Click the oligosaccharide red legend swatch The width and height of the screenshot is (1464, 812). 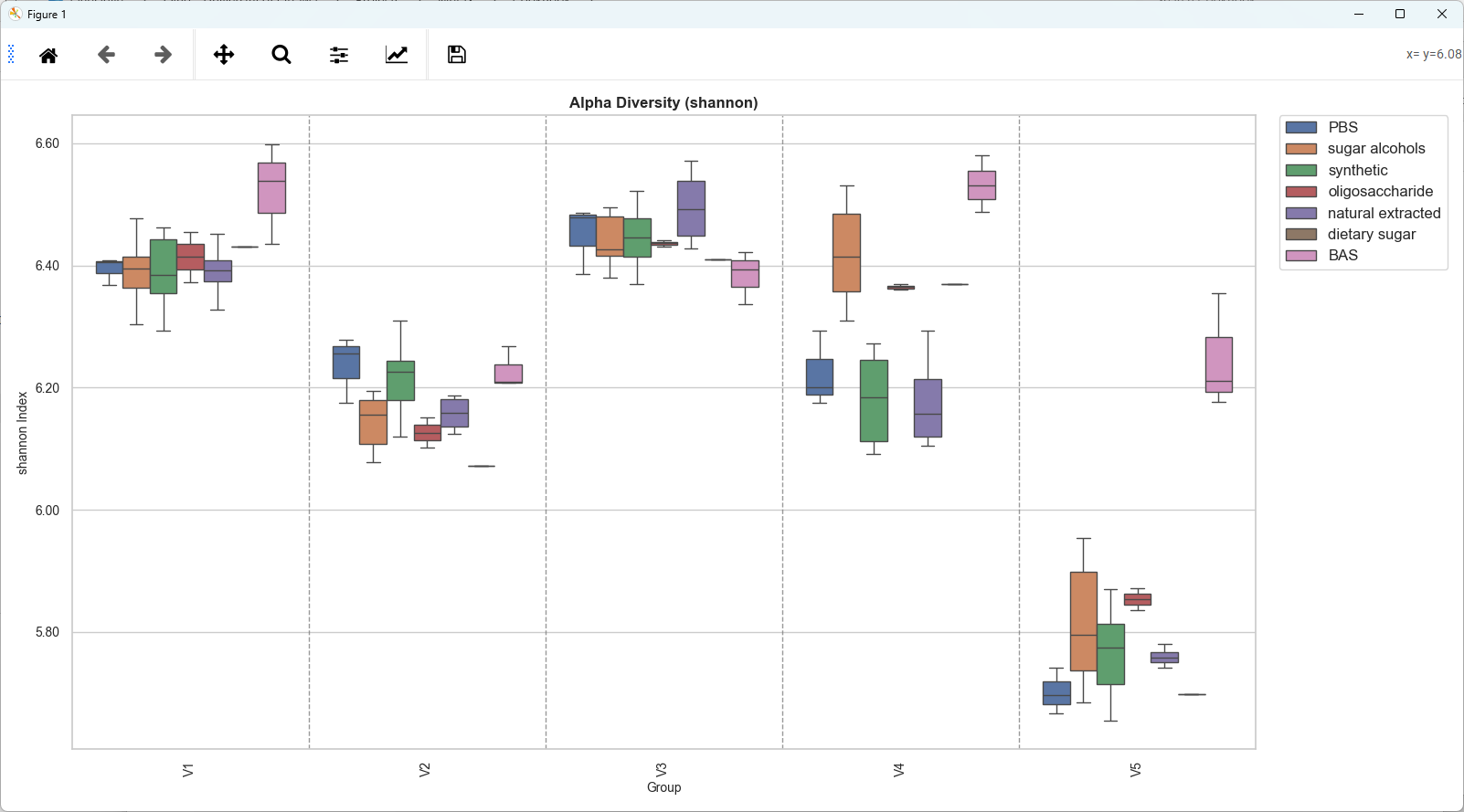[x=1301, y=192]
